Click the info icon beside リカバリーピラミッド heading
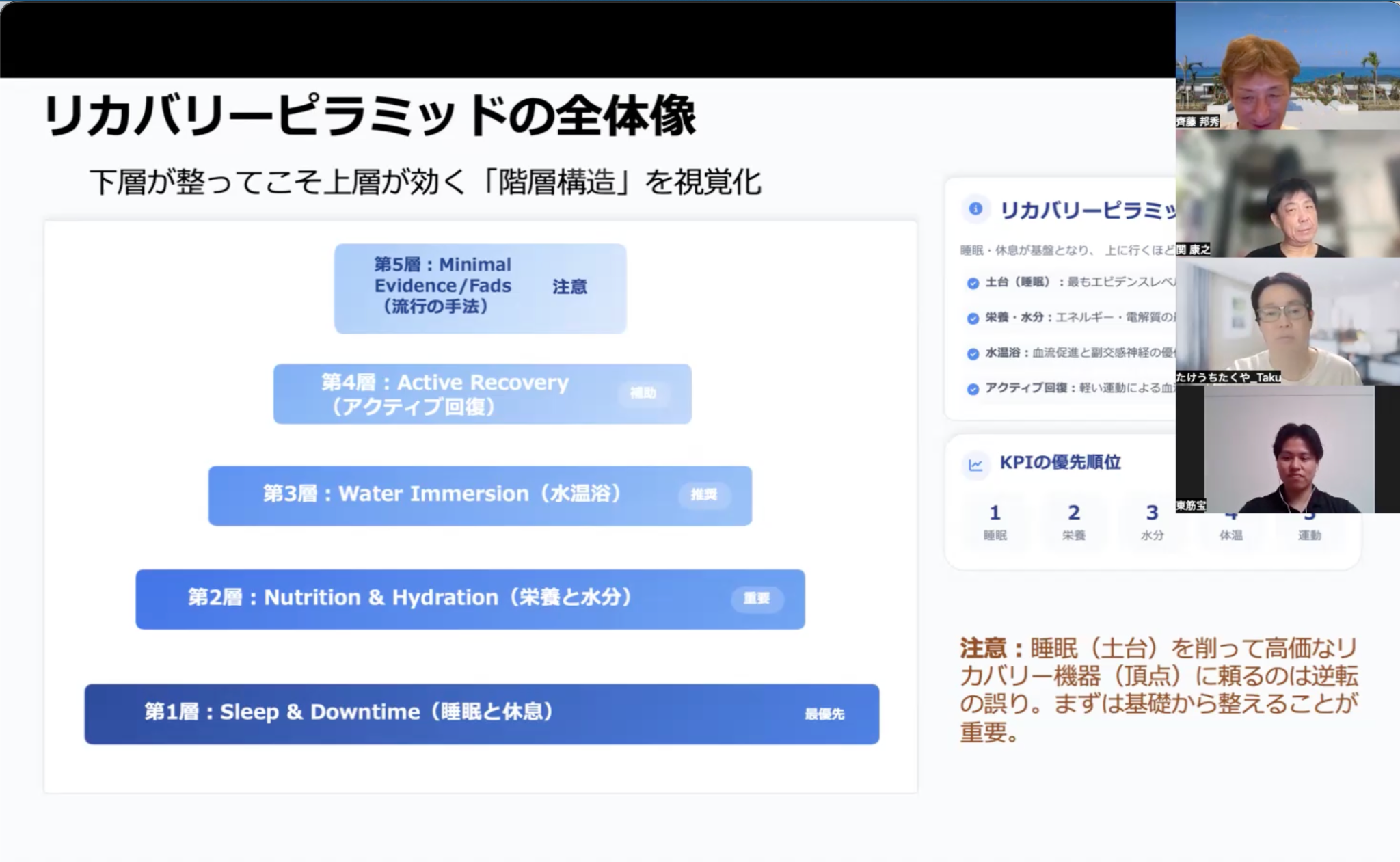Screen dimensions: 1400x862 click(x=975, y=209)
